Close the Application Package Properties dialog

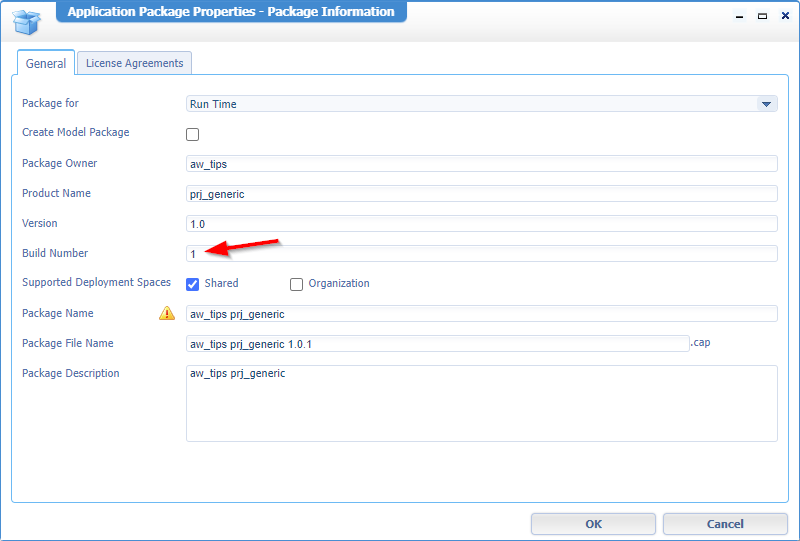[782, 17]
